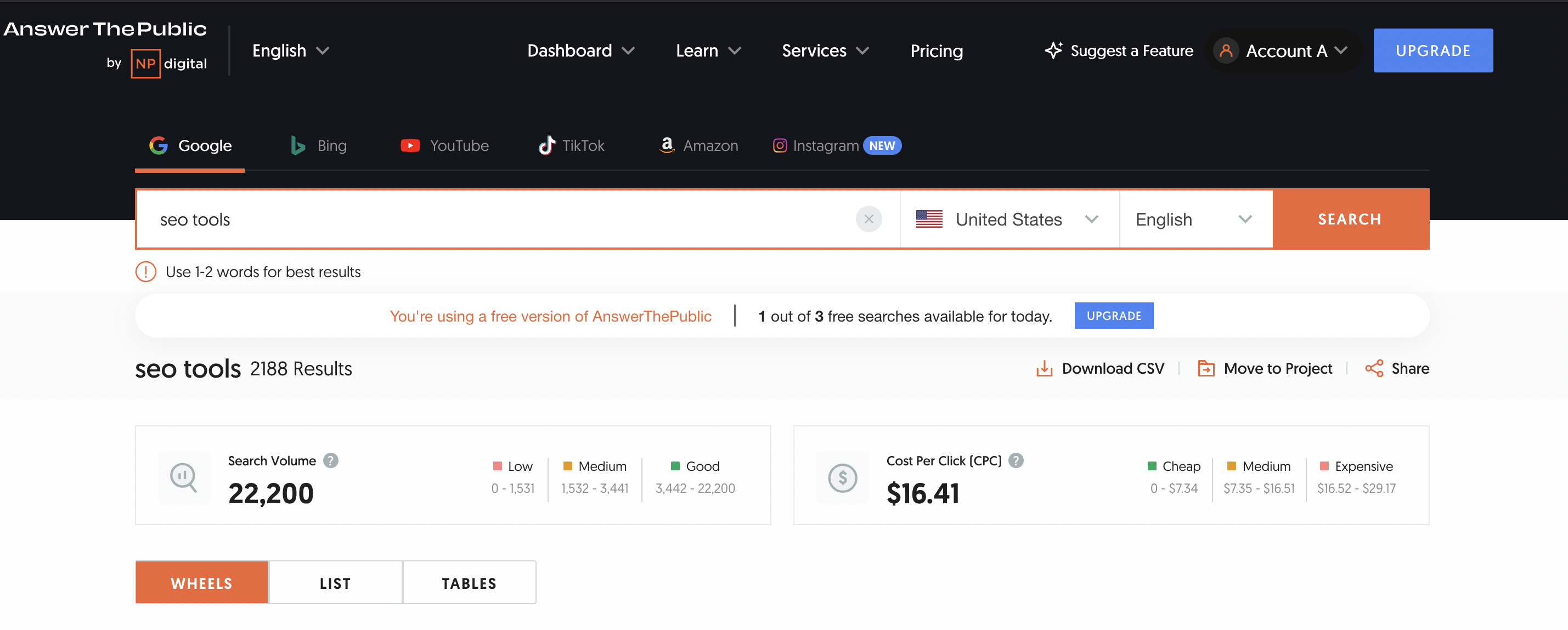1568x630 pixels.
Task: Open the site language English dropdown
Action: [x=290, y=50]
